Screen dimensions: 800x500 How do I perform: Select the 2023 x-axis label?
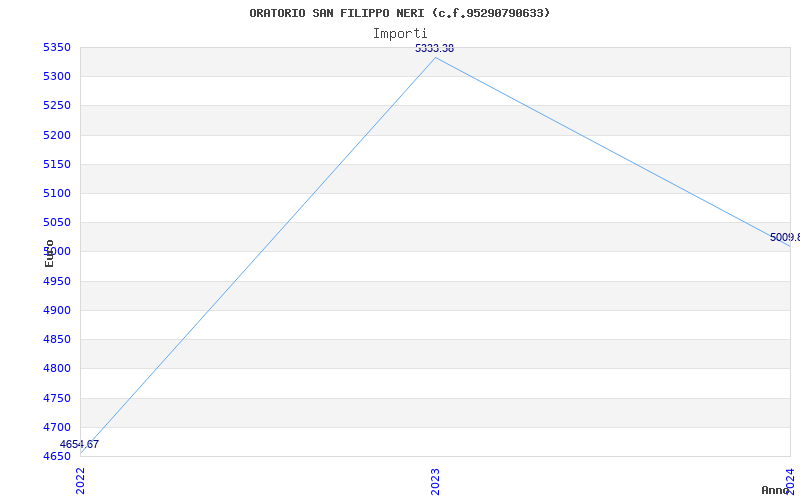435,481
